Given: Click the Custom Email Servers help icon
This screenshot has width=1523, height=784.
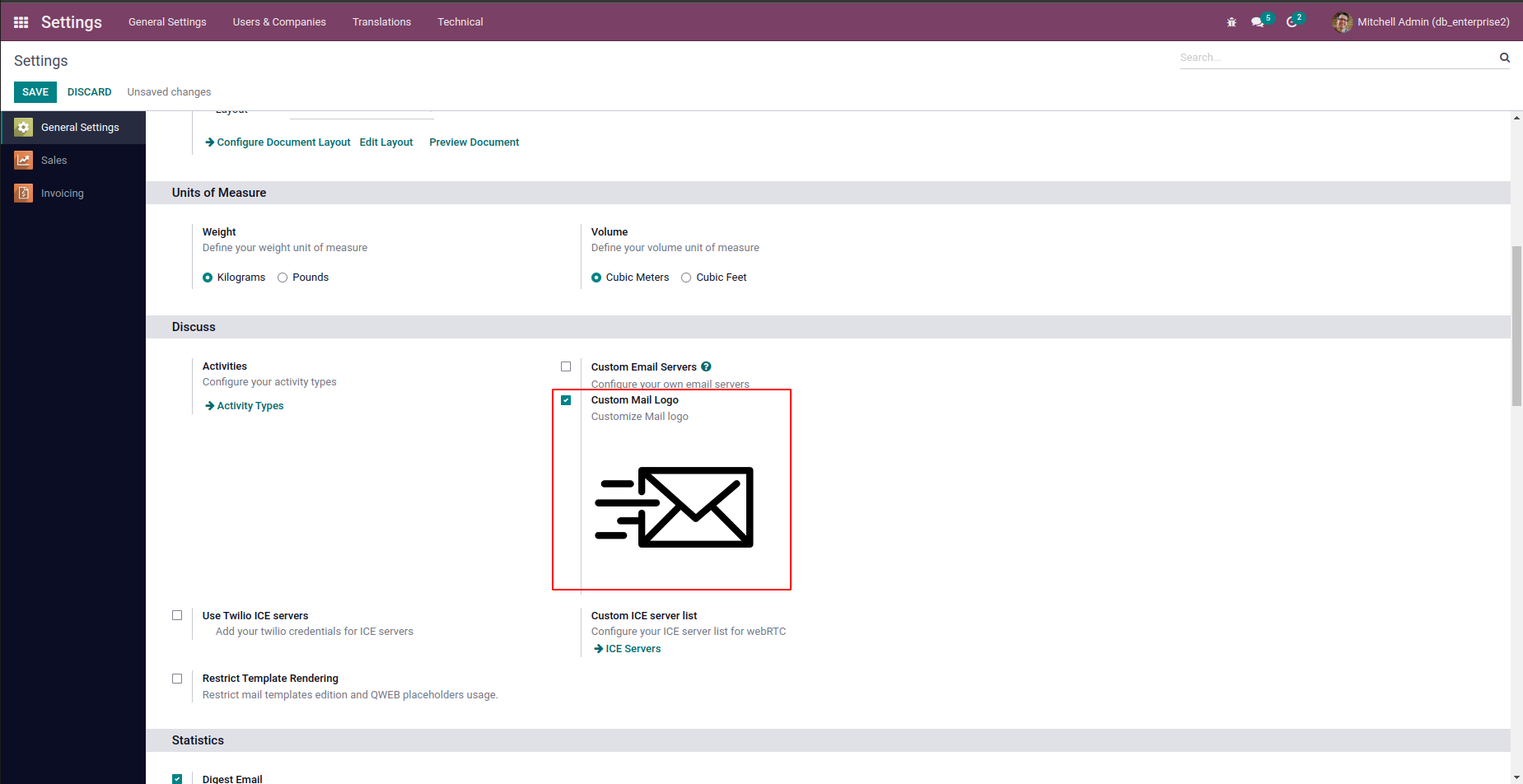Looking at the screenshot, I should [707, 367].
